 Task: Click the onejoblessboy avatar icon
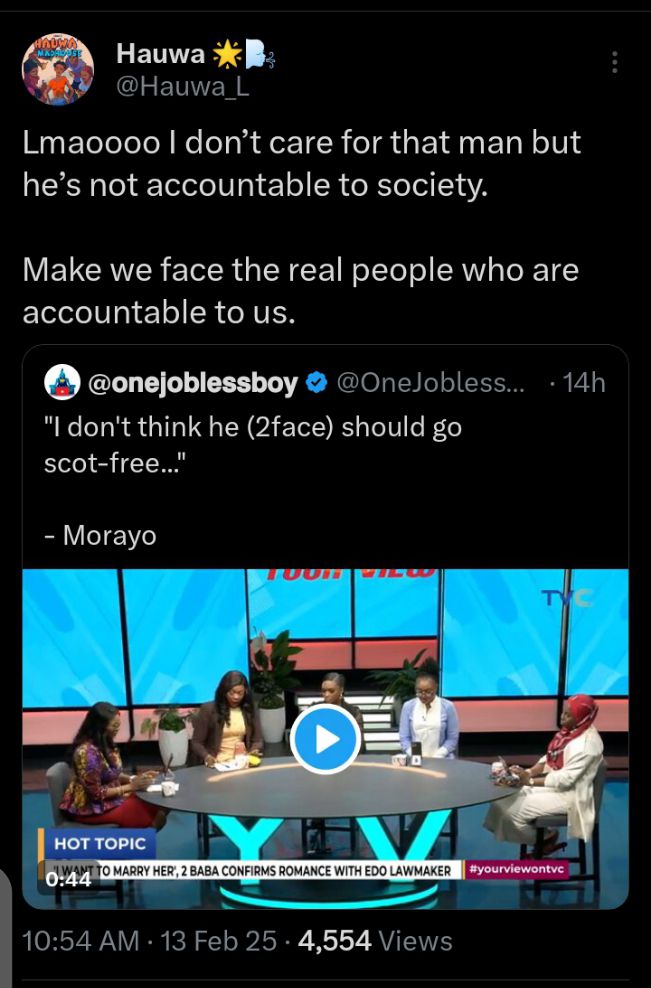click(62, 382)
